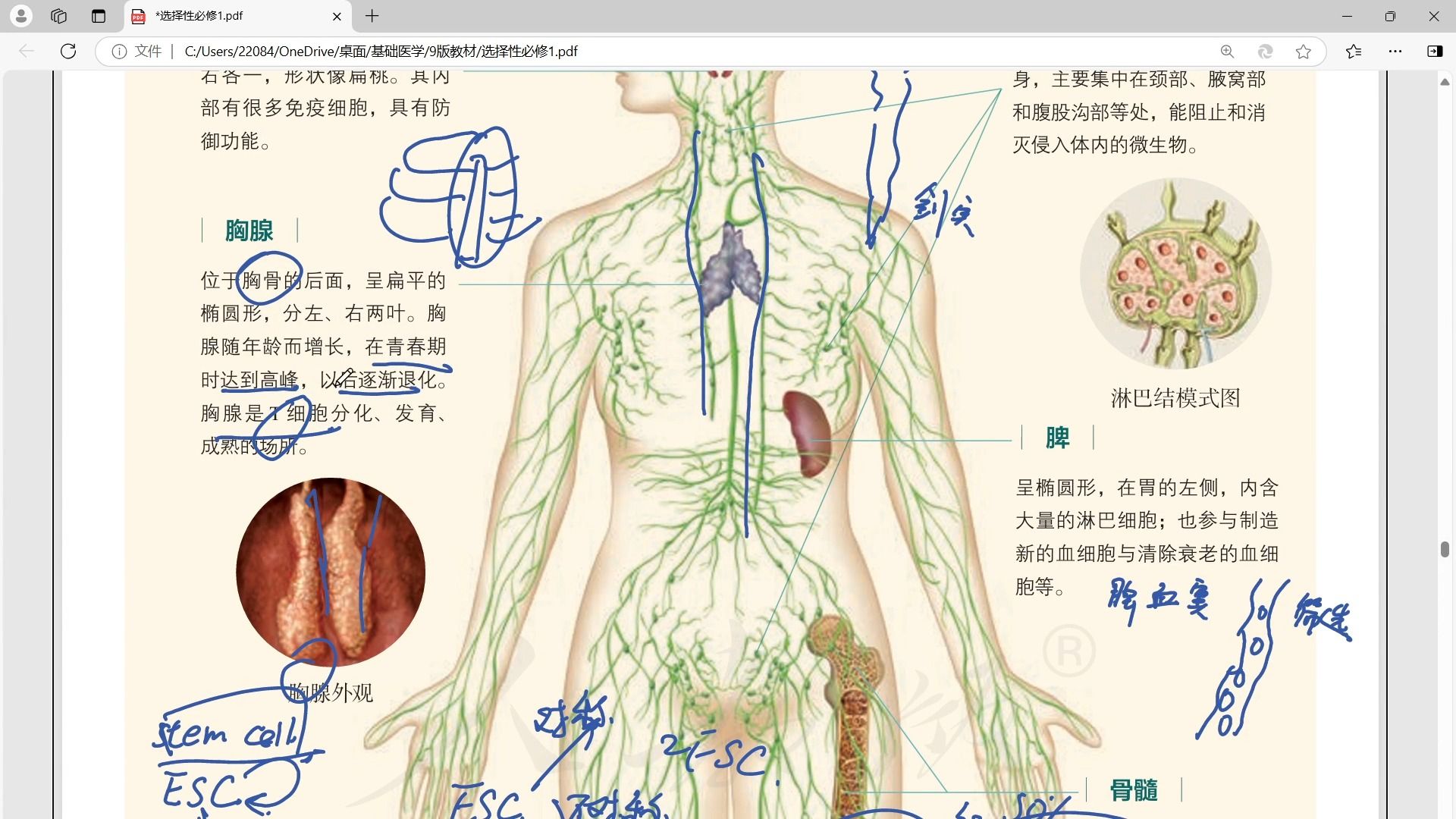1456x819 pixels.
Task: Open the favorites list icon
Action: (x=1354, y=51)
